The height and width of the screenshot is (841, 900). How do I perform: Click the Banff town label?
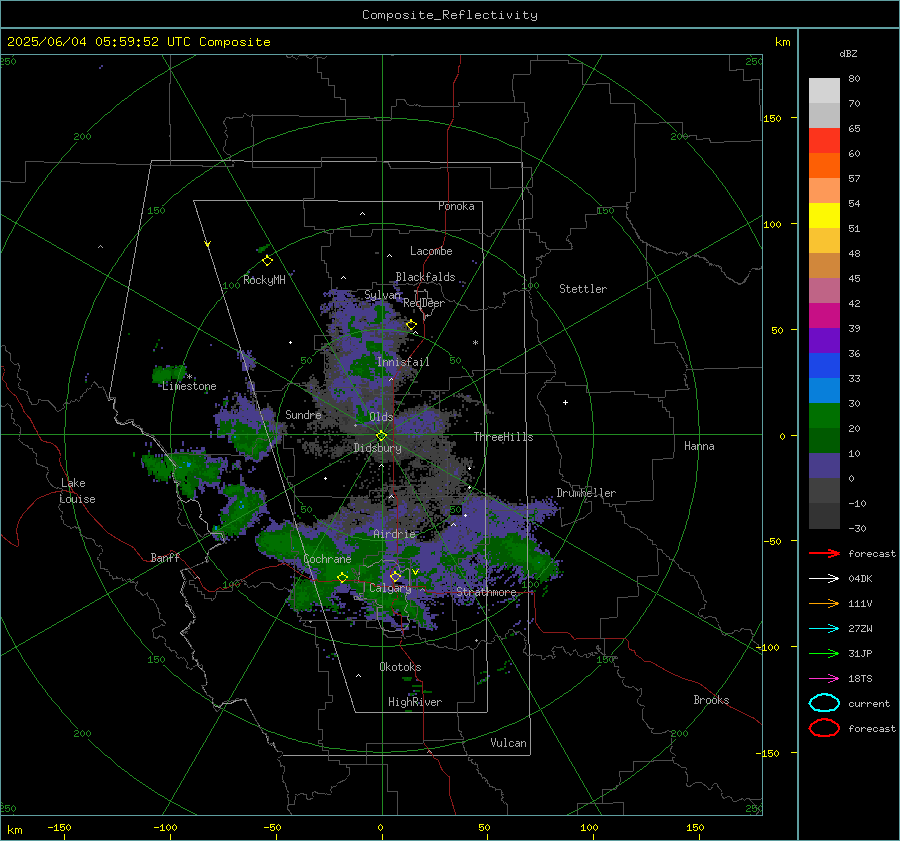(165, 557)
